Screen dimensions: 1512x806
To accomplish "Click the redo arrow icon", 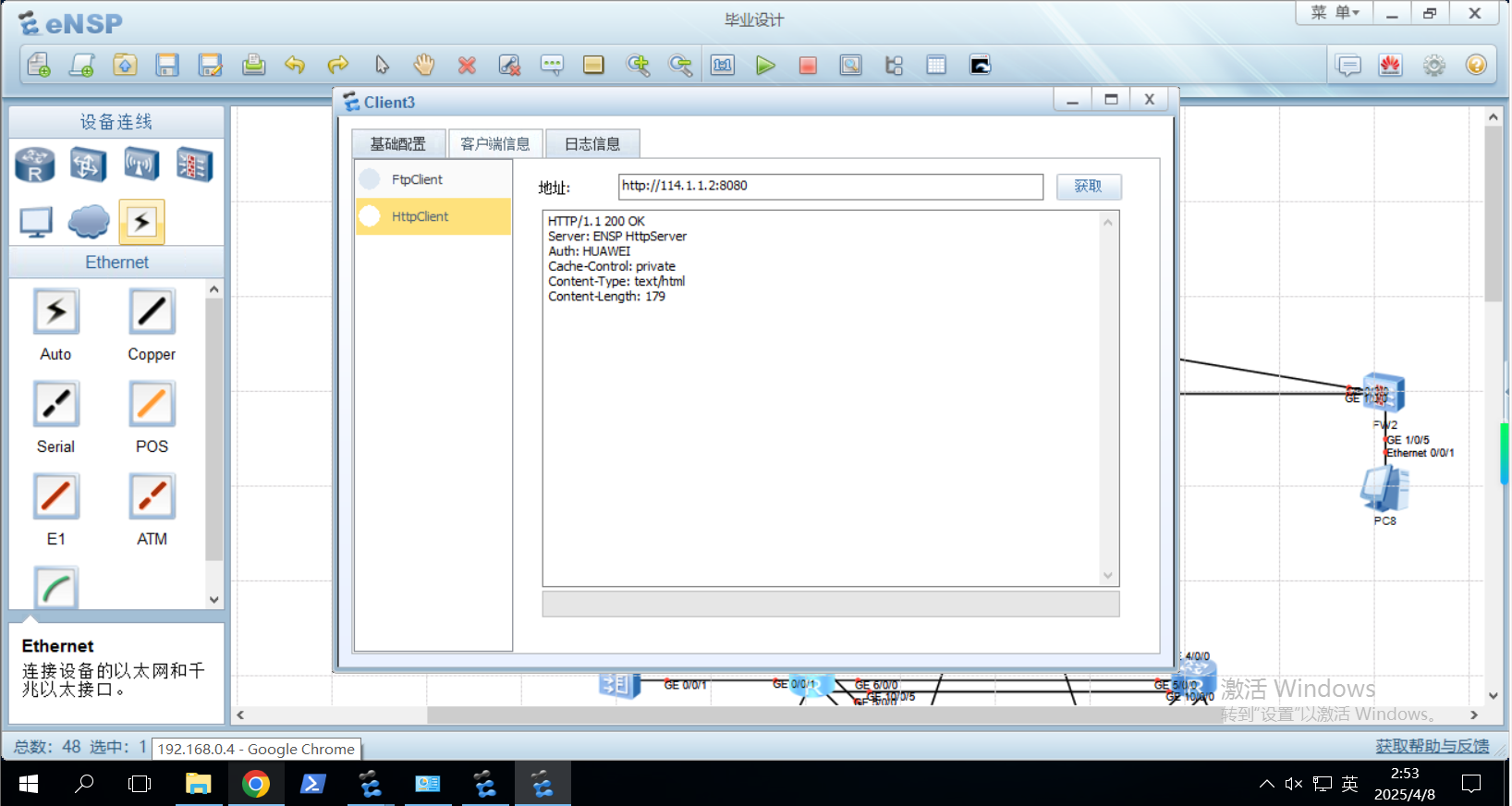I will 338,65.
